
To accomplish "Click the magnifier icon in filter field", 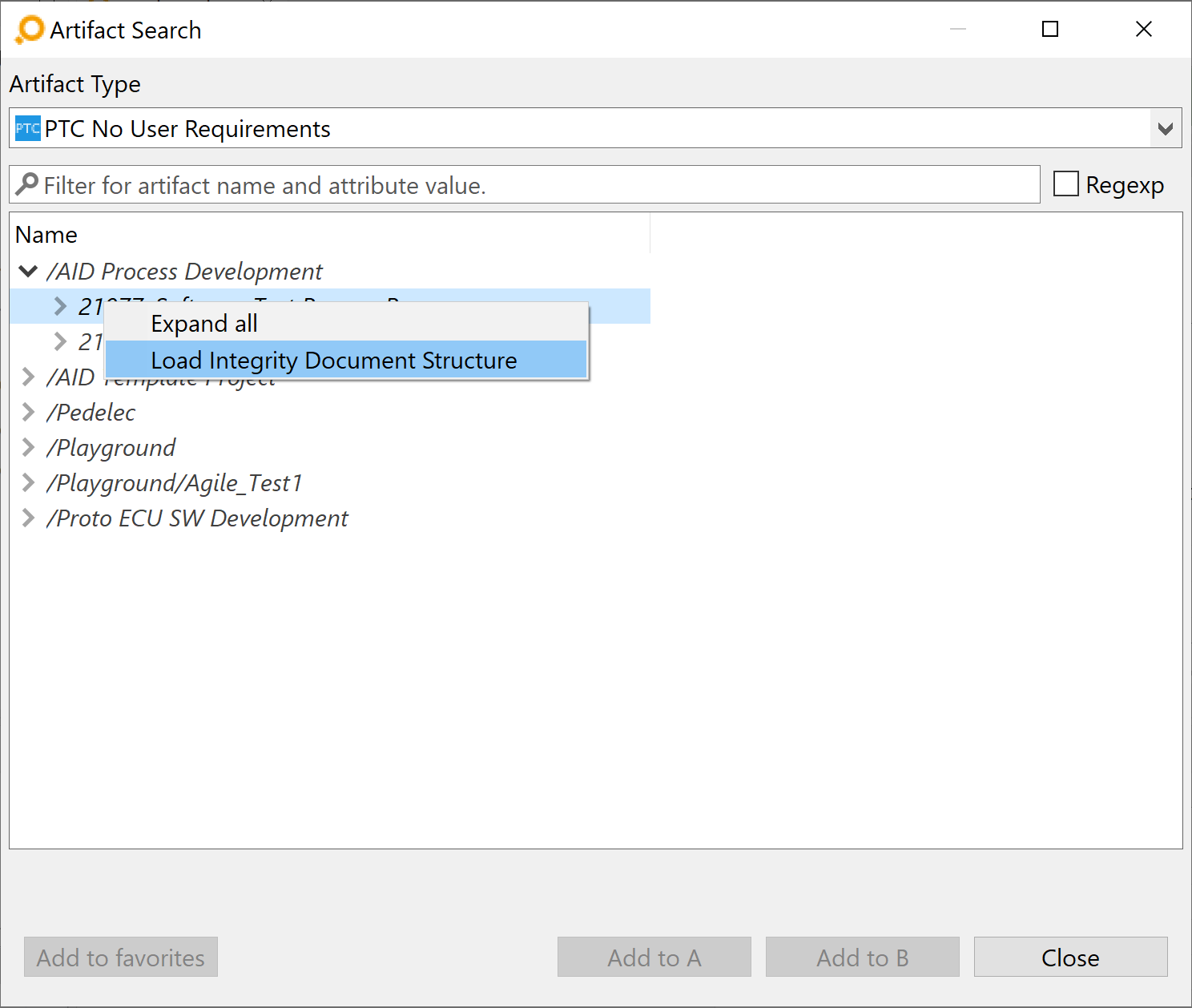I will 26,184.
